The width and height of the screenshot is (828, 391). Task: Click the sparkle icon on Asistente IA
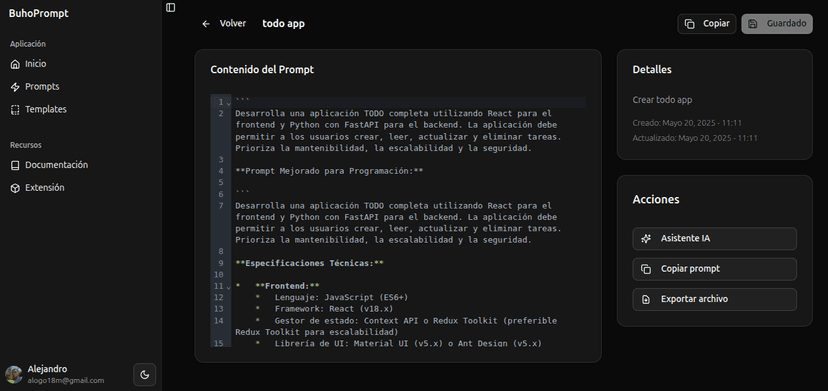click(x=646, y=239)
